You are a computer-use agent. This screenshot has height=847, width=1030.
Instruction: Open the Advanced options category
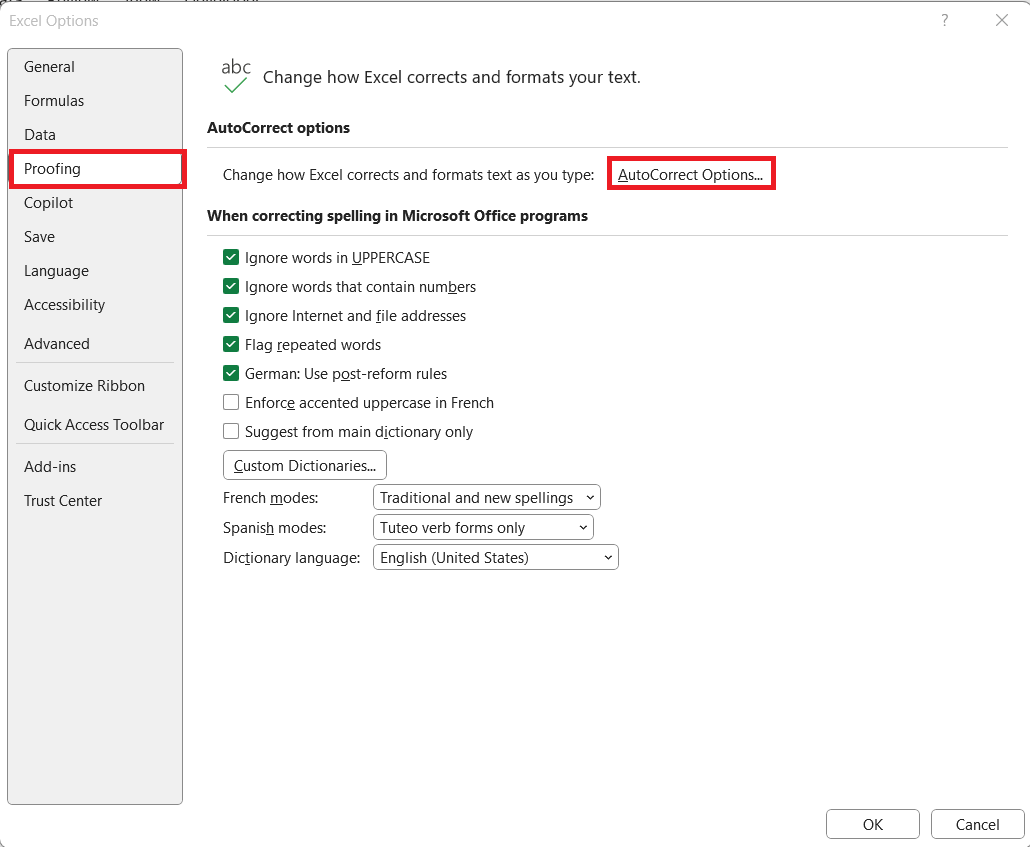pos(95,344)
